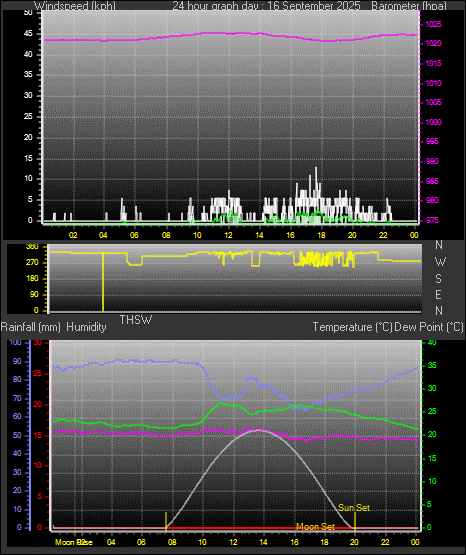The width and height of the screenshot is (466, 555).
Task: Click the Windspeed (kph) axis title
Action: (x=75, y=6)
